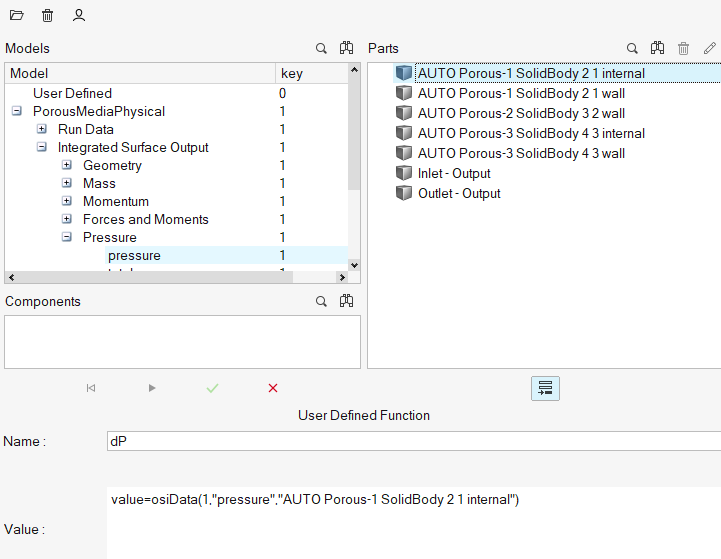Expand the Run Data node
Screen dimensions: 721x559
click(42, 130)
